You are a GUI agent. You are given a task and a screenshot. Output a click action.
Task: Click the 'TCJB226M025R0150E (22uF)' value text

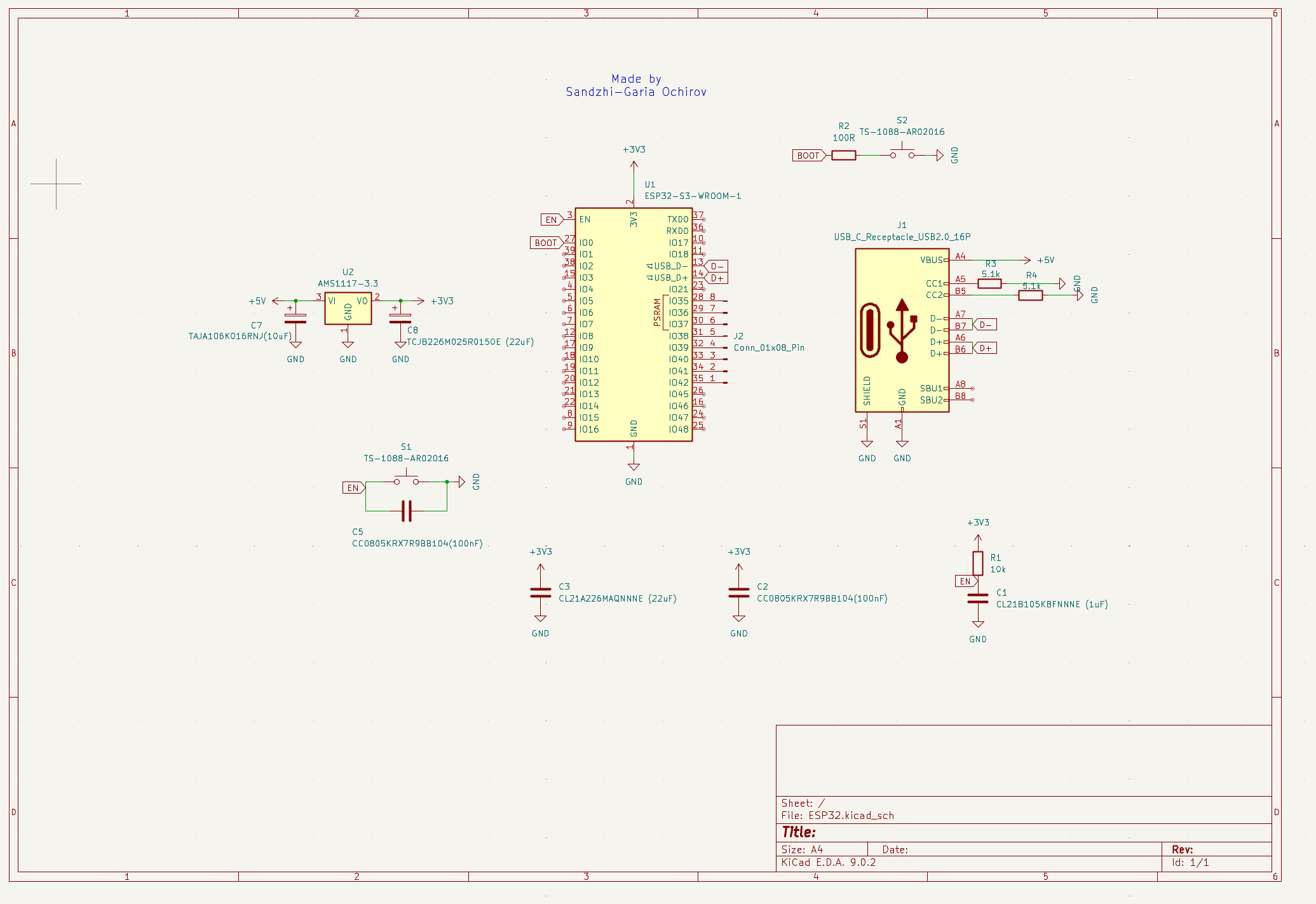(470, 342)
